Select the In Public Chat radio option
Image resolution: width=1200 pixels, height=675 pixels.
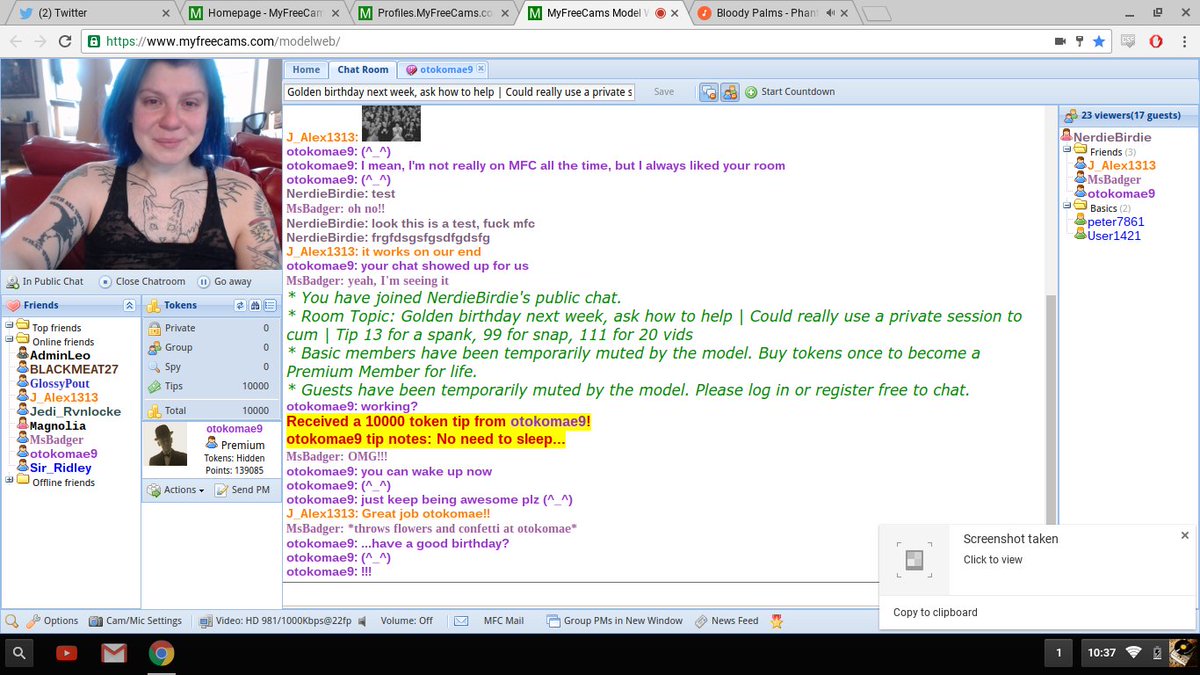[x=46, y=282]
